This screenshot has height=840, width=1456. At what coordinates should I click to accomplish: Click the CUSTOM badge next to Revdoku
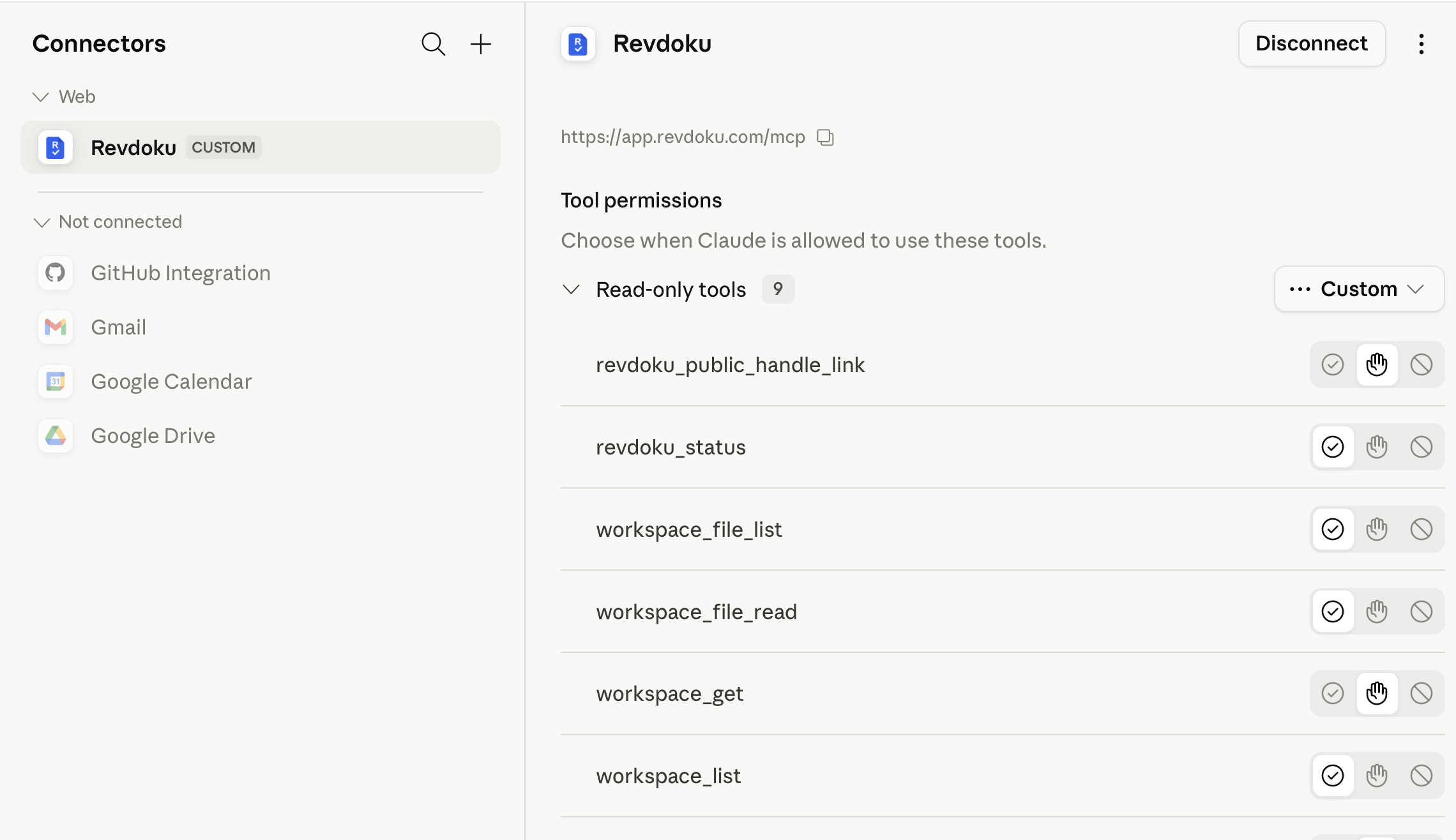224,147
